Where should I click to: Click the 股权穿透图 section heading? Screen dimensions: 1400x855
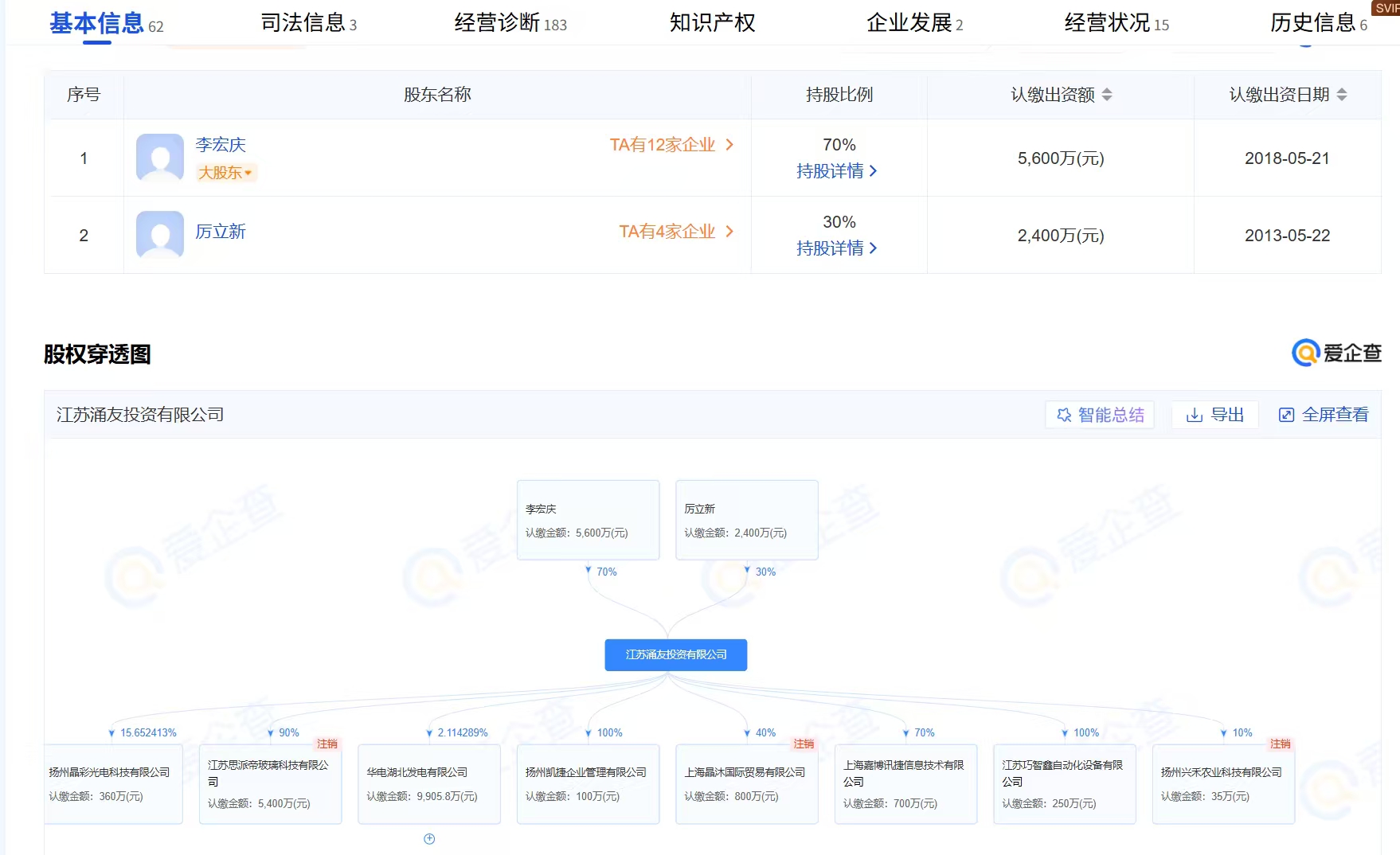[x=97, y=354]
